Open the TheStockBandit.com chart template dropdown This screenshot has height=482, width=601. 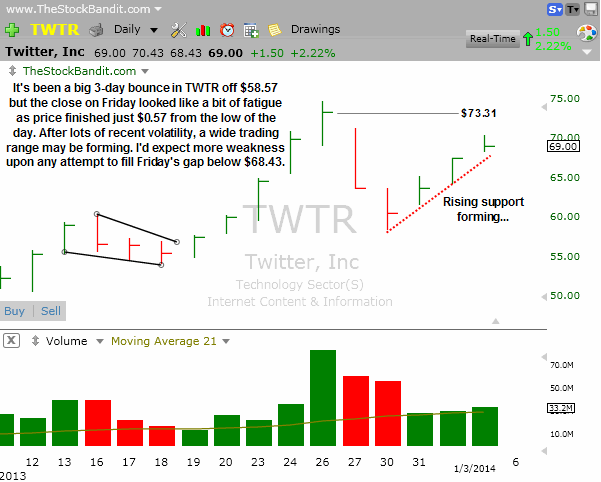pyautogui.click(x=145, y=71)
